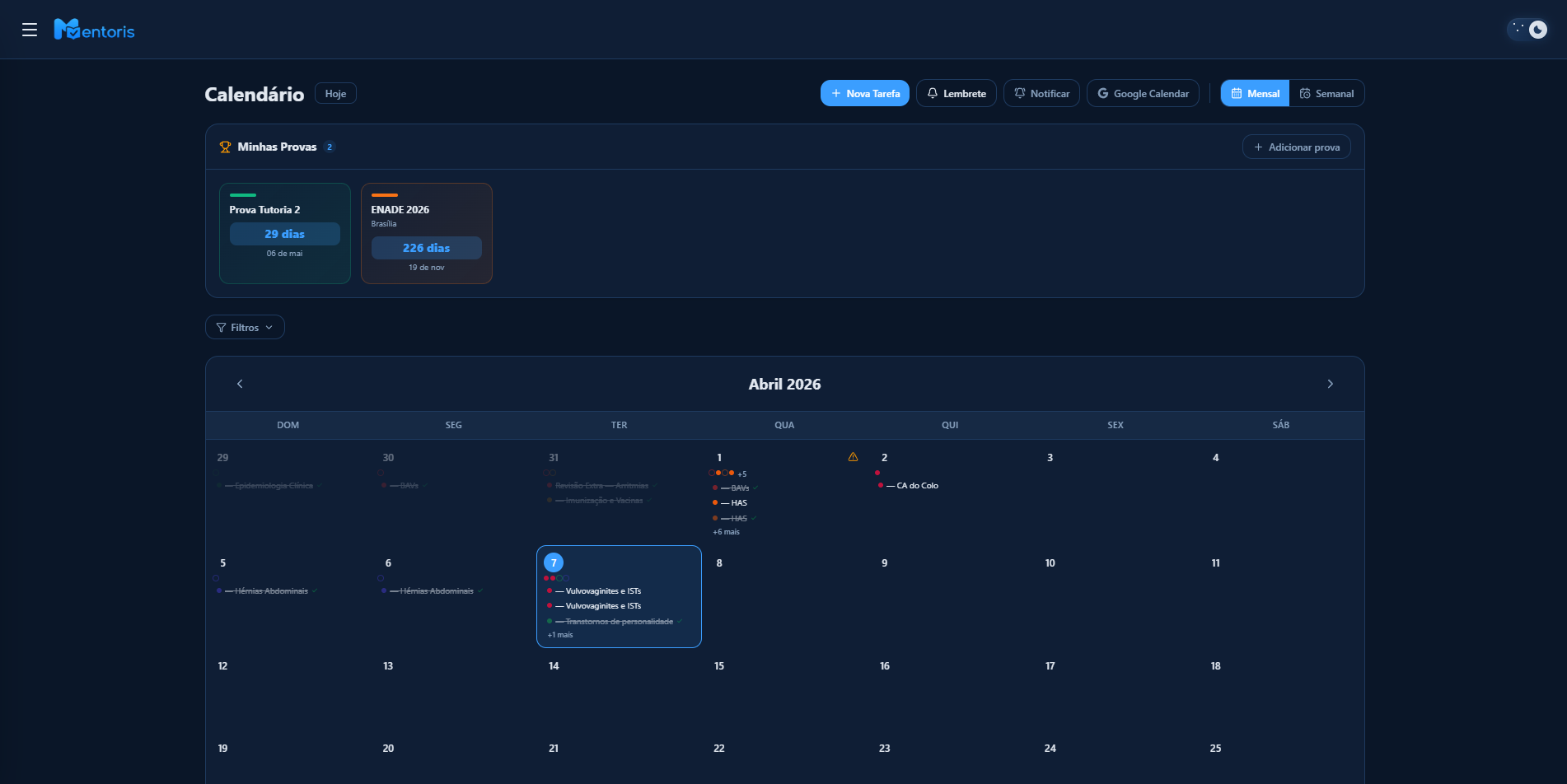Click Adicionar prova button
The image size is (1567, 784).
[x=1296, y=147]
